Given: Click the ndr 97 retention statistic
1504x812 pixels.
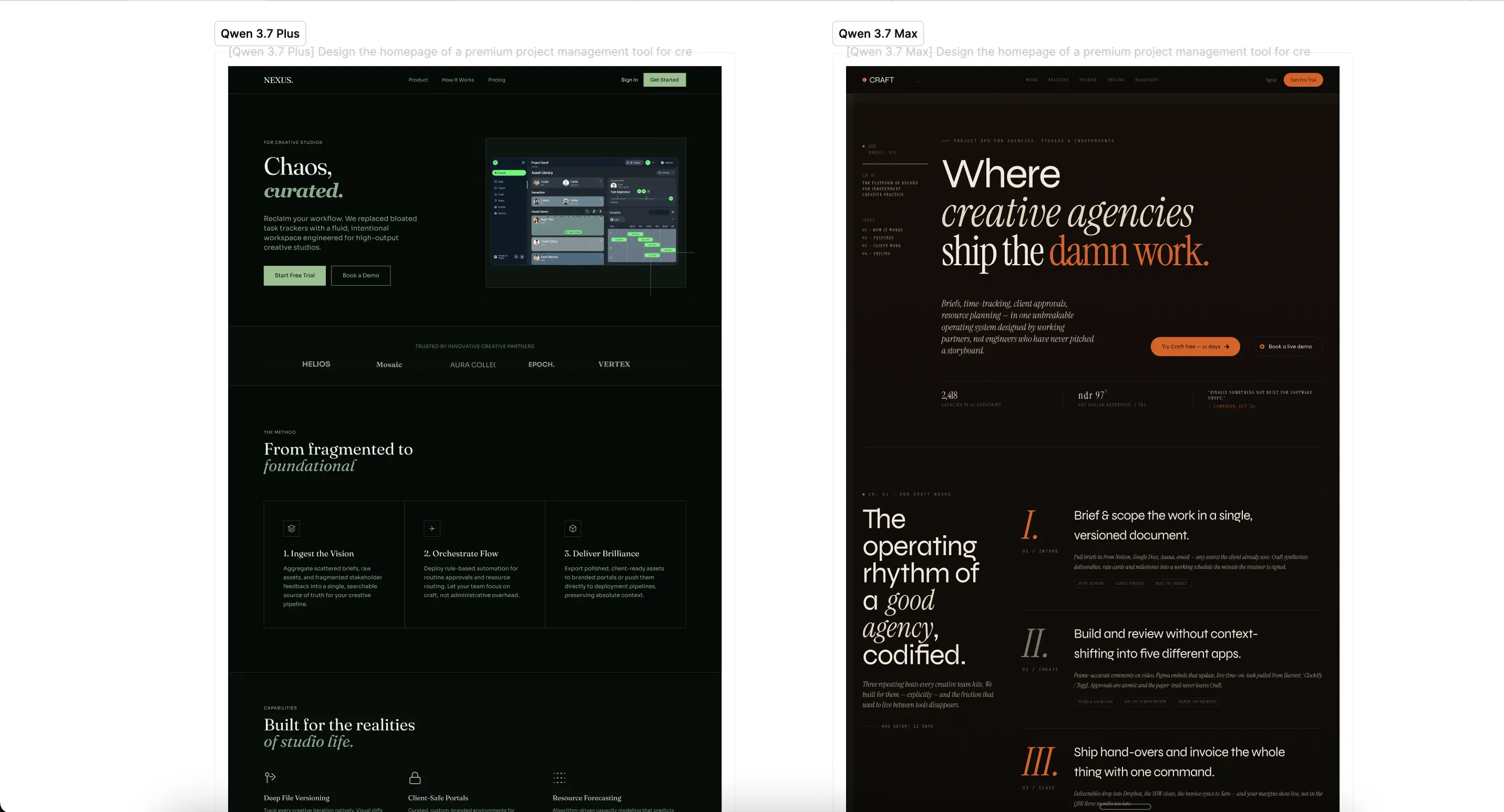Looking at the screenshot, I should (1111, 399).
